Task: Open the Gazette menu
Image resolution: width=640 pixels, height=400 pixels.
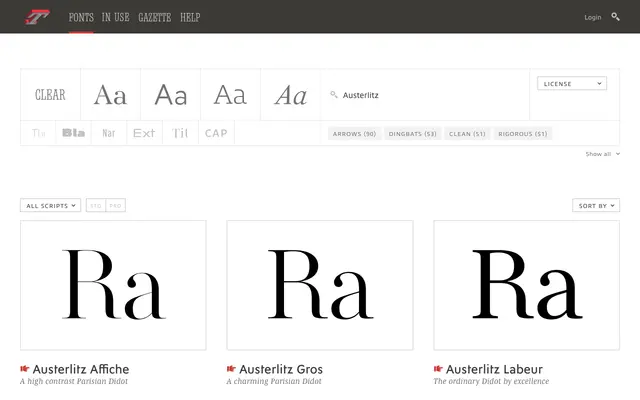Action: tap(155, 17)
